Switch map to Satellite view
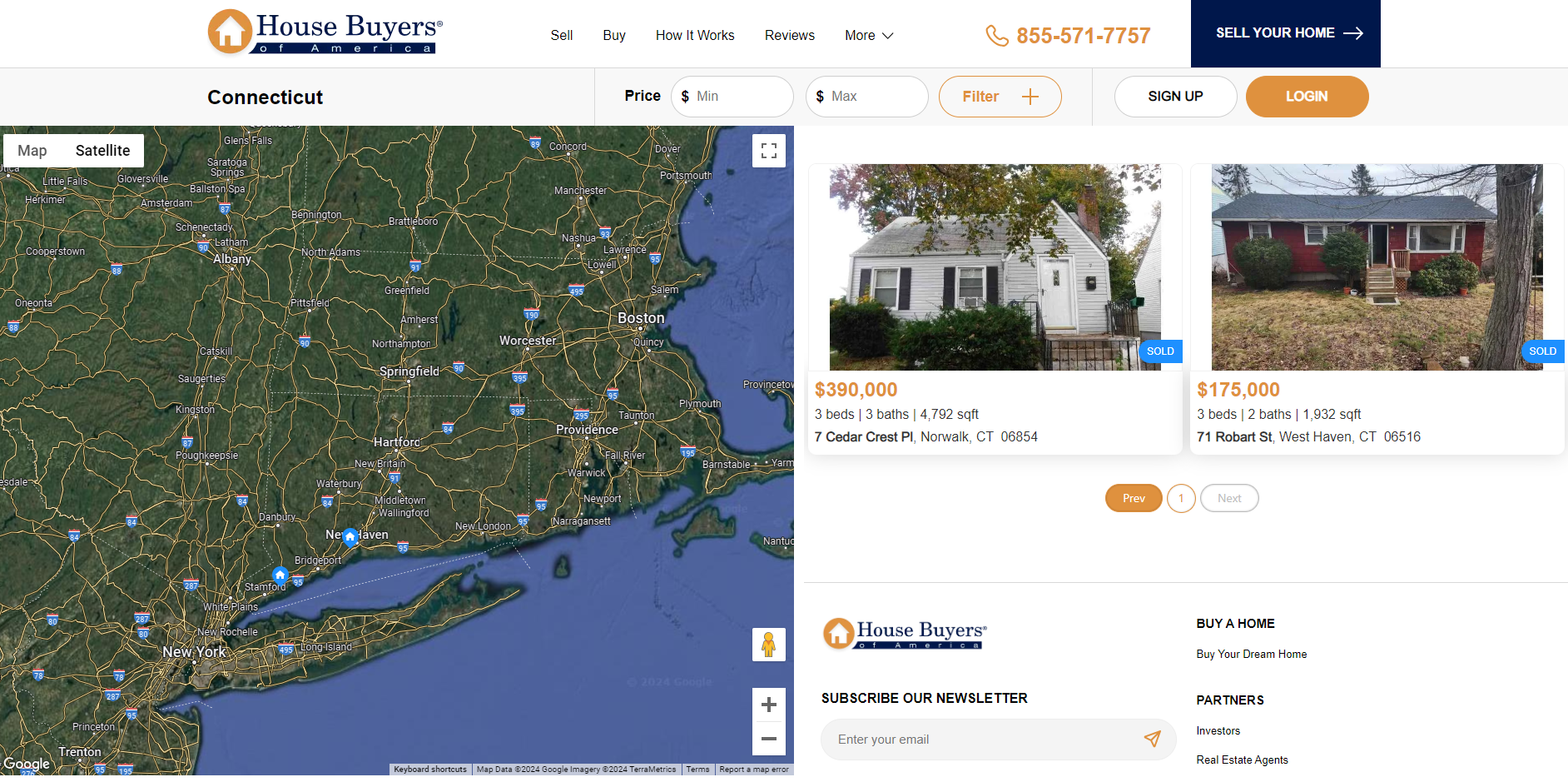Viewport: 1568px width, 782px height. coord(103,151)
